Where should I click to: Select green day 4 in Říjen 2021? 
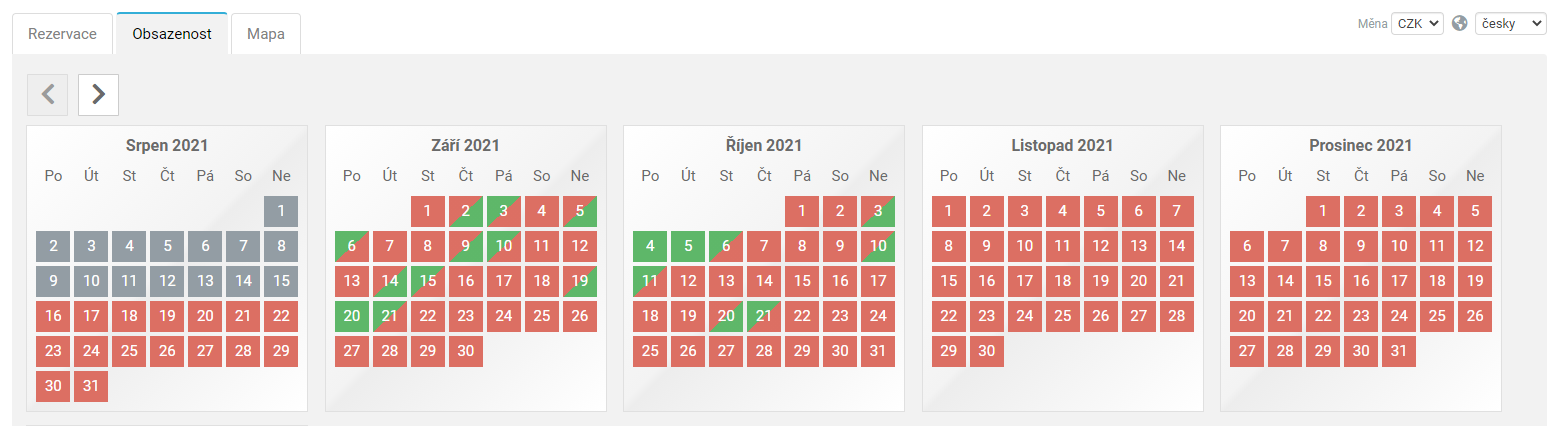(650, 247)
